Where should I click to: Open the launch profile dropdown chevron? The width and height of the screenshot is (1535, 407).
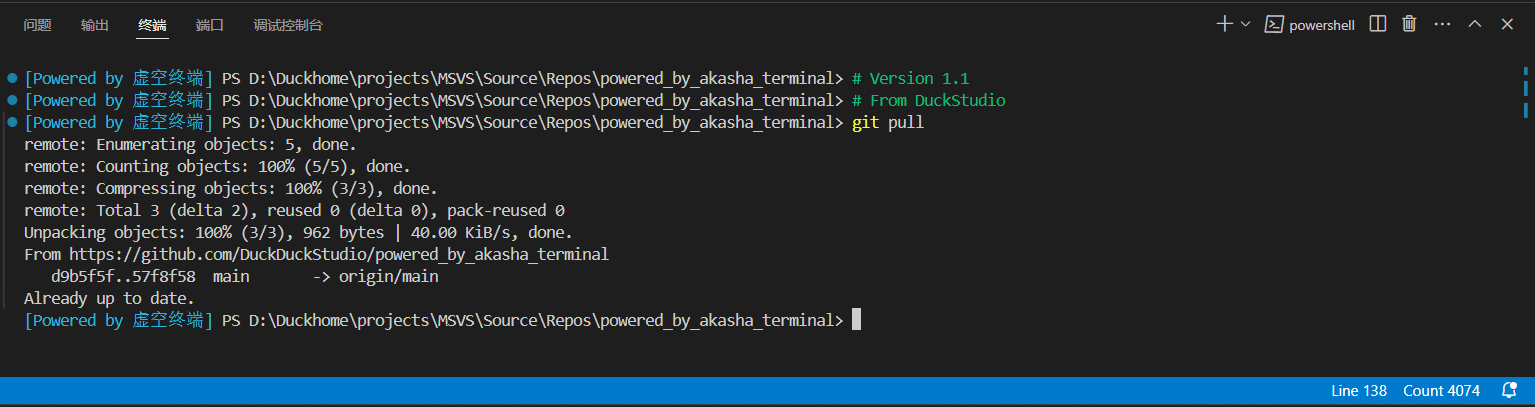click(x=1245, y=24)
